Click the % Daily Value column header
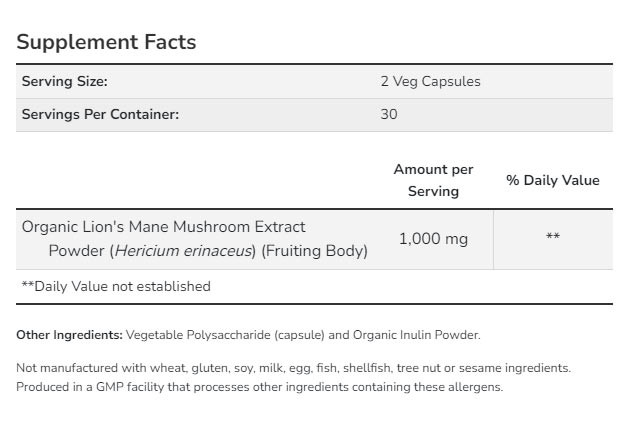Image resolution: width=629 pixels, height=434 pixels. pos(552,180)
